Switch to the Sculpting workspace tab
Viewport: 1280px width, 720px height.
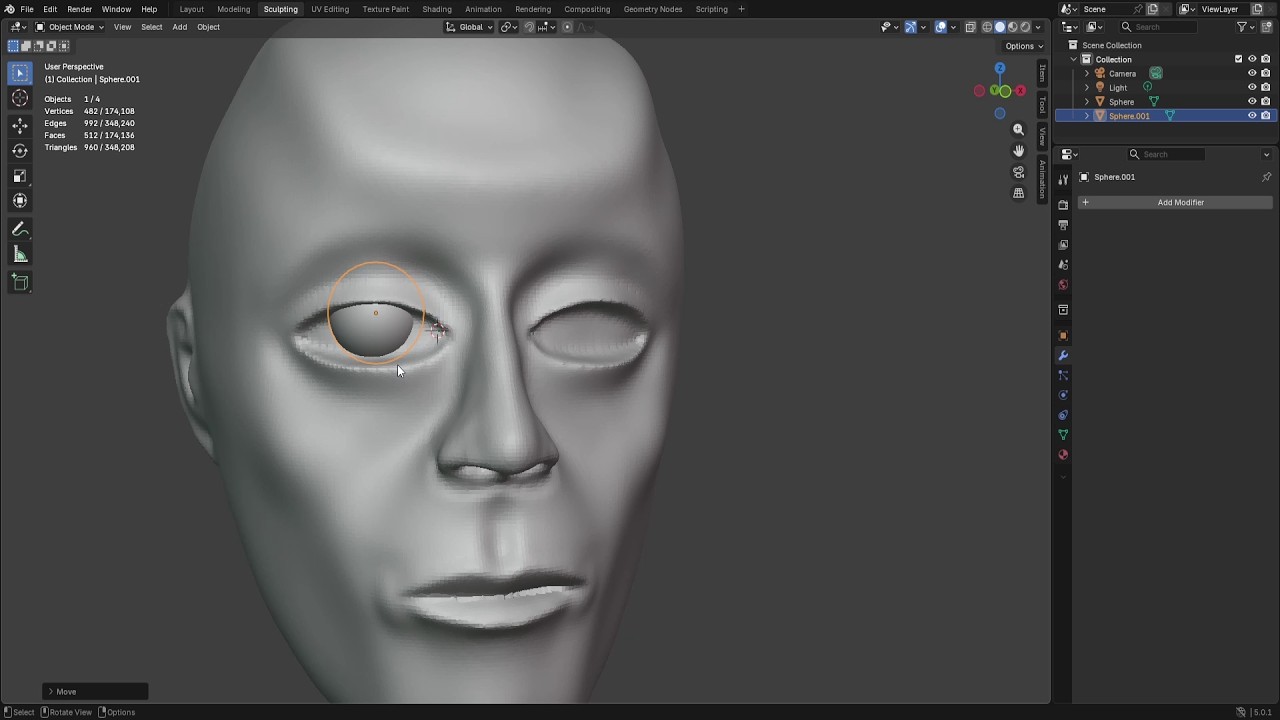280,9
